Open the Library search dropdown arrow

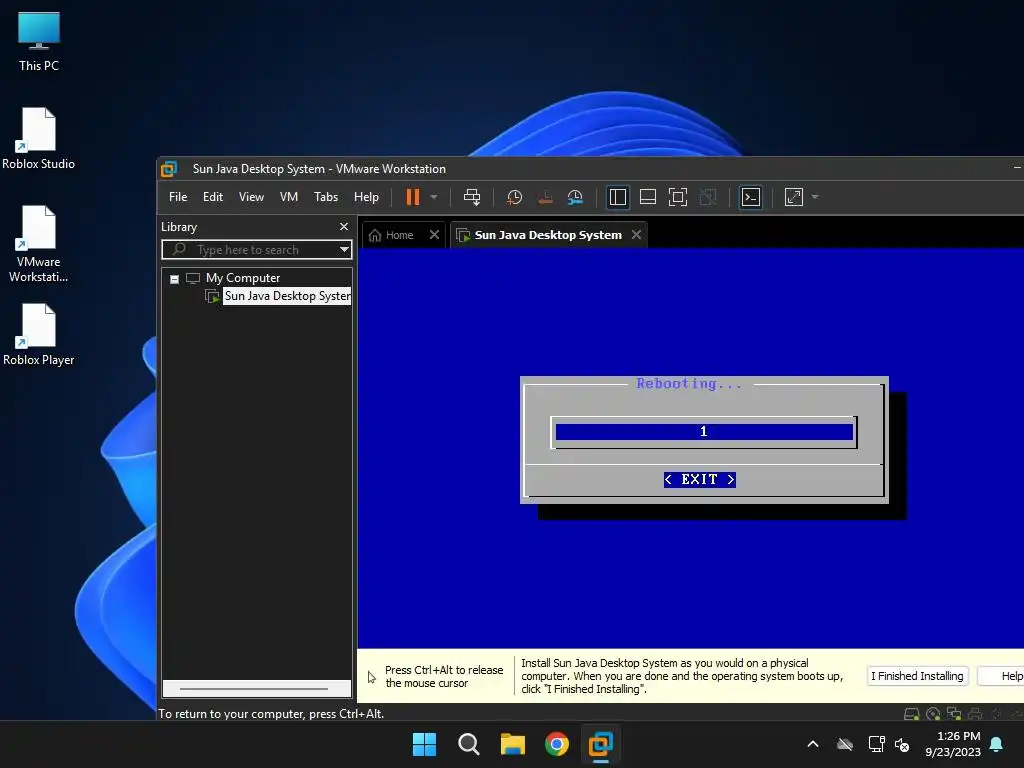344,249
